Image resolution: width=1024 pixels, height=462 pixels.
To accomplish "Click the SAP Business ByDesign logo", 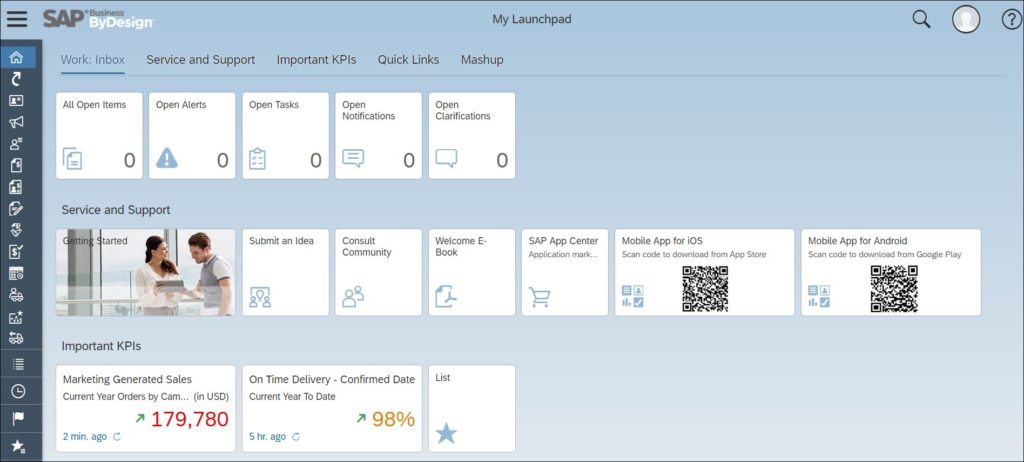I will tap(99, 19).
